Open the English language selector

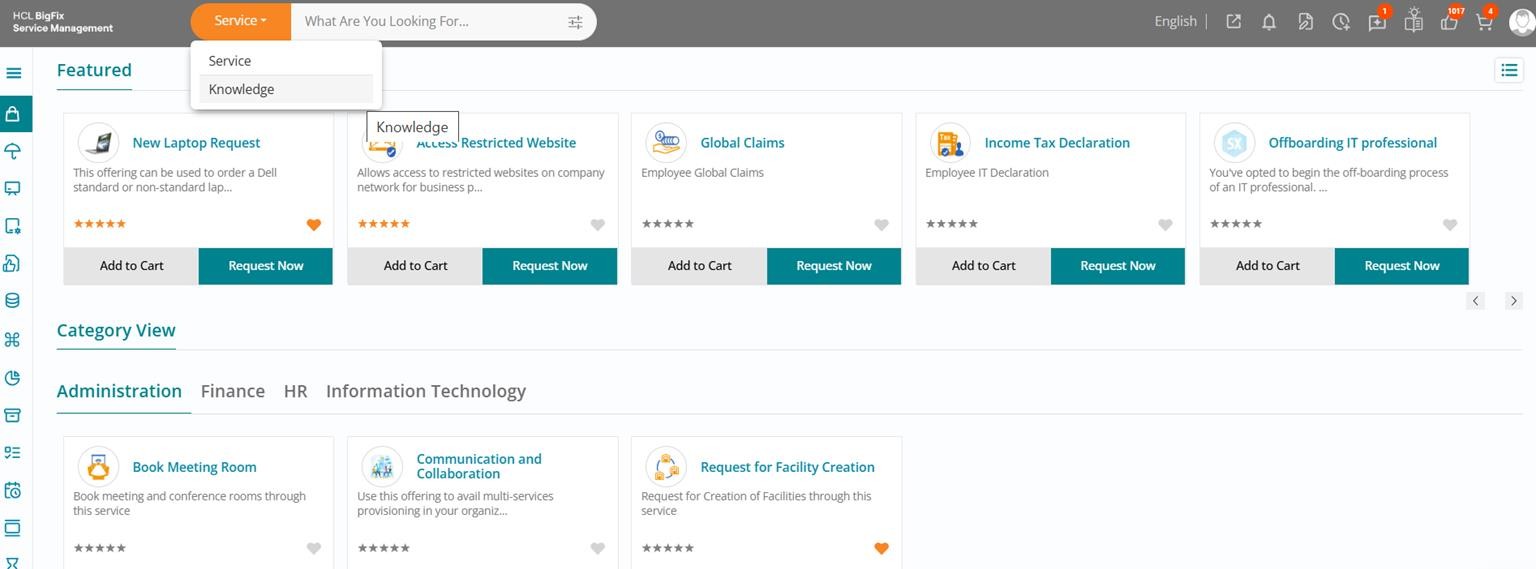coord(1175,21)
